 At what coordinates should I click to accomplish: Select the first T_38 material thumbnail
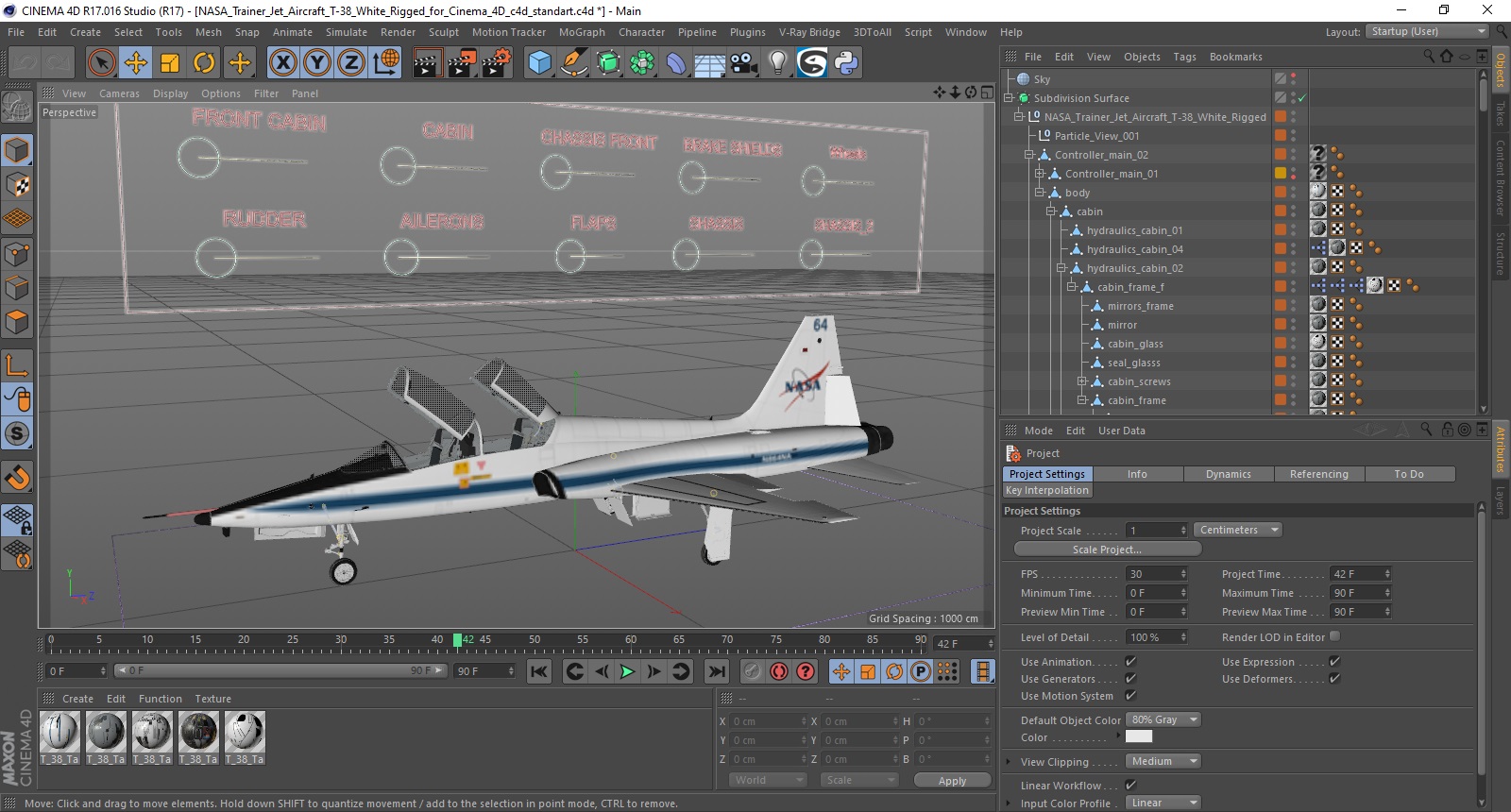(x=59, y=731)
